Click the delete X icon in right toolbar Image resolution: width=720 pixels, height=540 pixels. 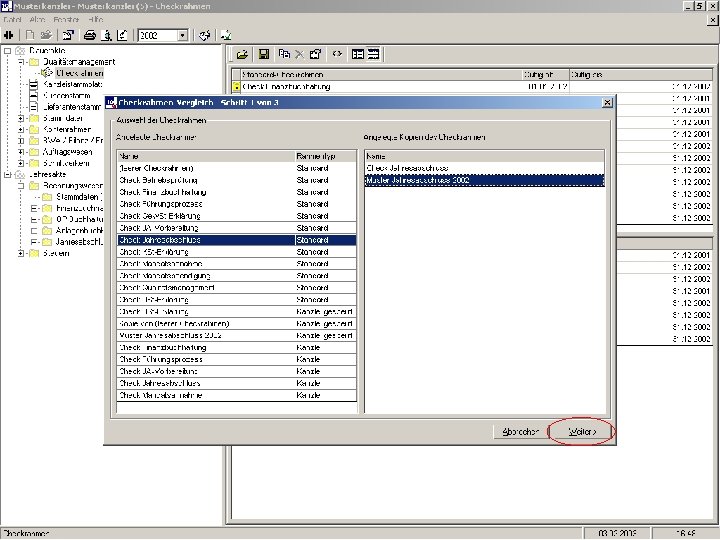pyautogui.click(x=299, y=54)
